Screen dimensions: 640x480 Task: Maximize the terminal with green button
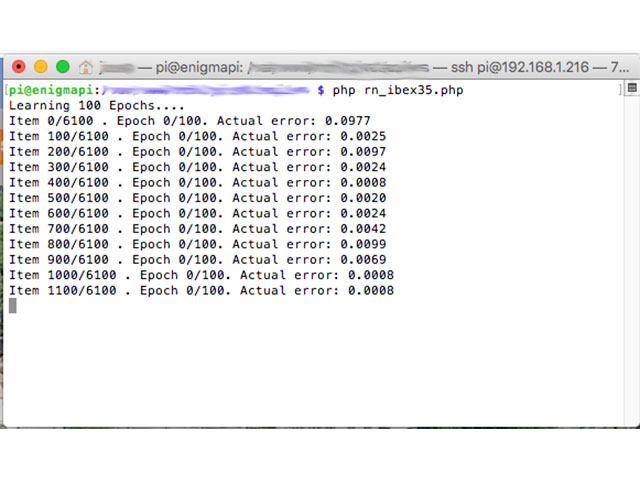click(63, 67)
